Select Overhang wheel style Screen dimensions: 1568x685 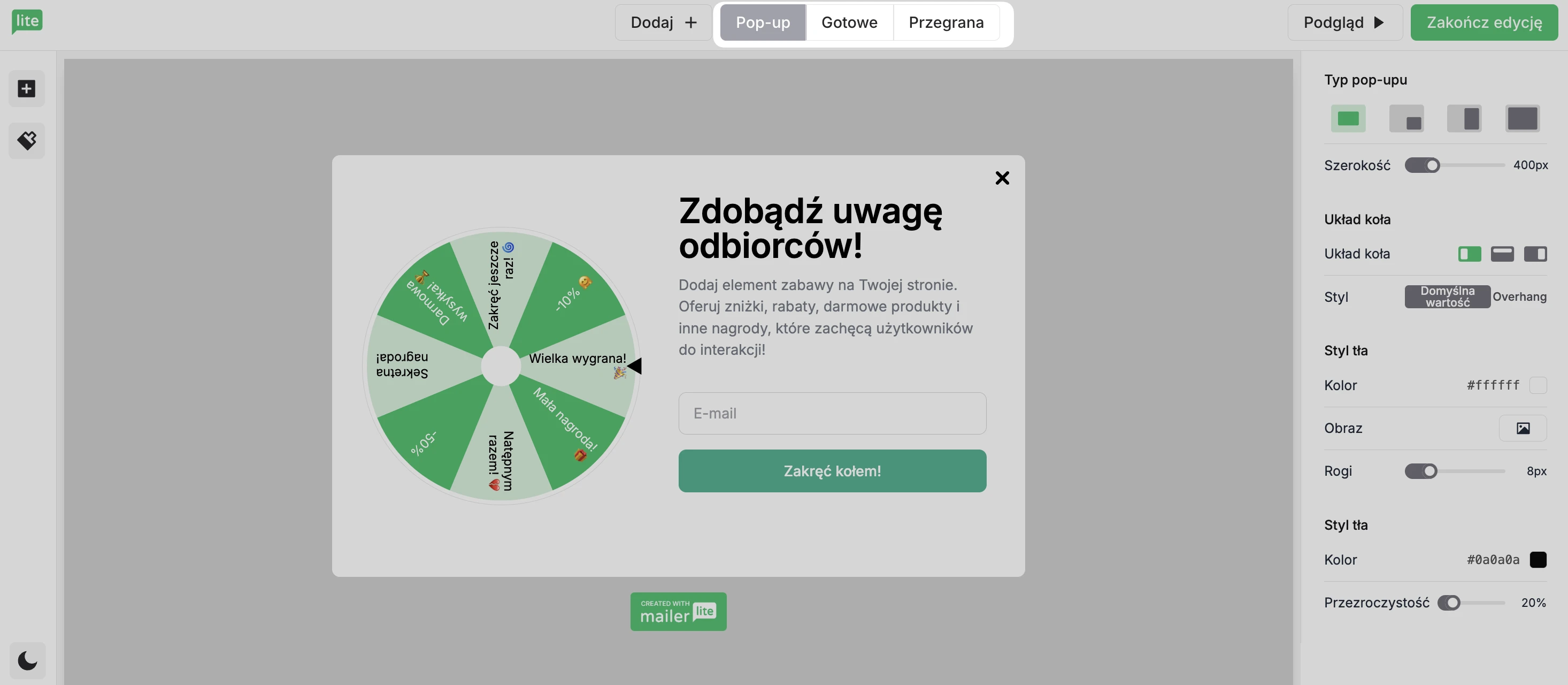tap(1519, 296)
